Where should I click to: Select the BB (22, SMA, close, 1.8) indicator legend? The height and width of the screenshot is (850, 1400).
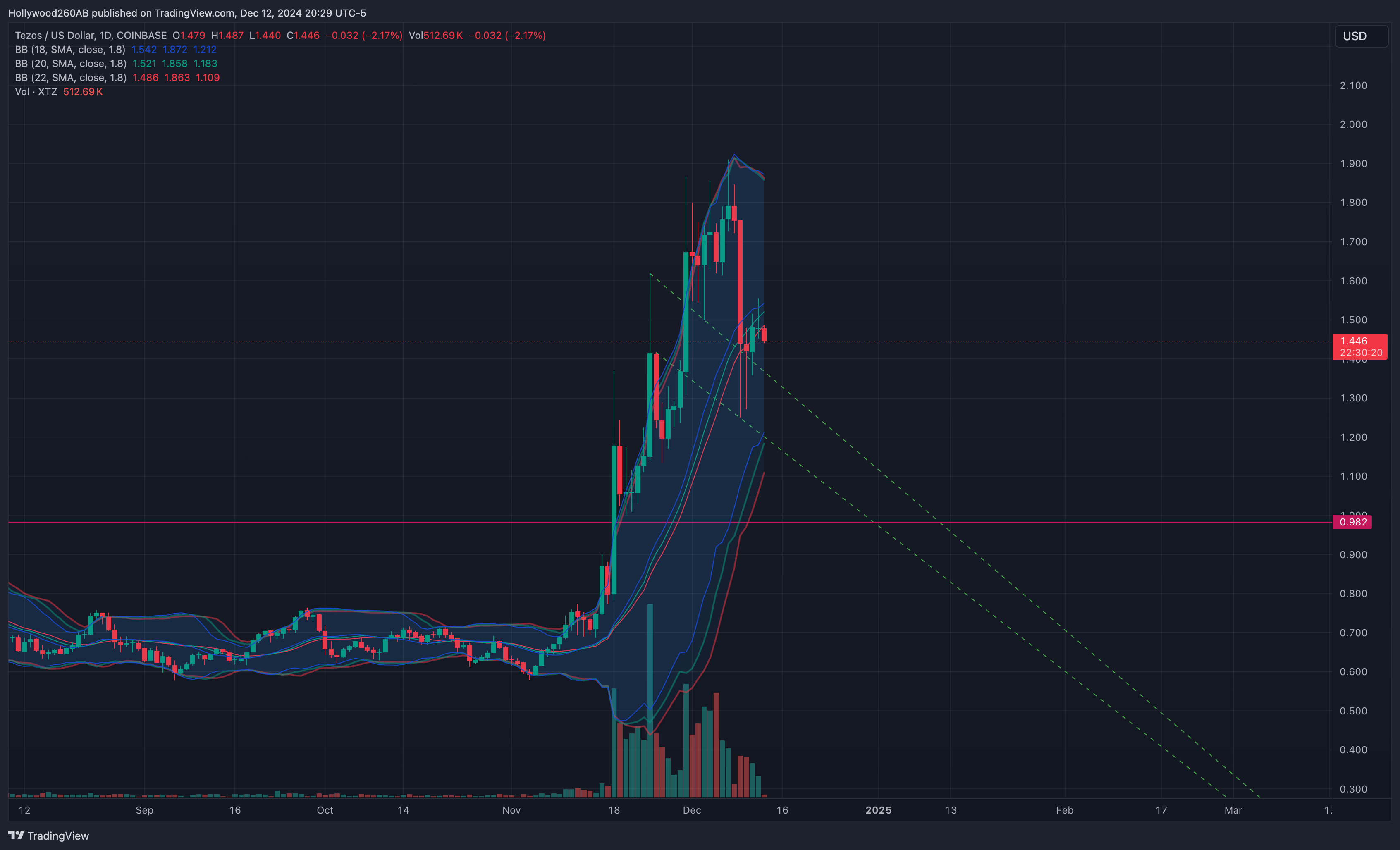coord(70,77)
